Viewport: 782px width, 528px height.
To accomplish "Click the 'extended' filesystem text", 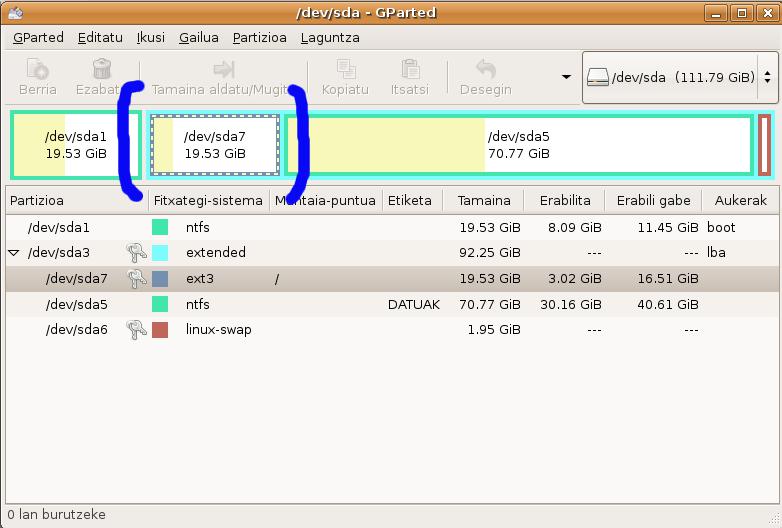I will pos(215,252).
